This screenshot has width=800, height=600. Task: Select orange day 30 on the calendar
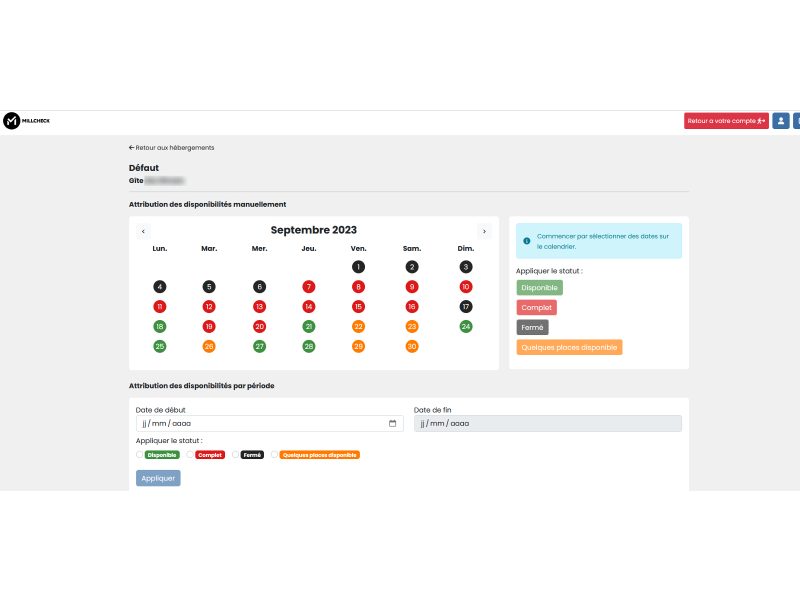point(412,346)
